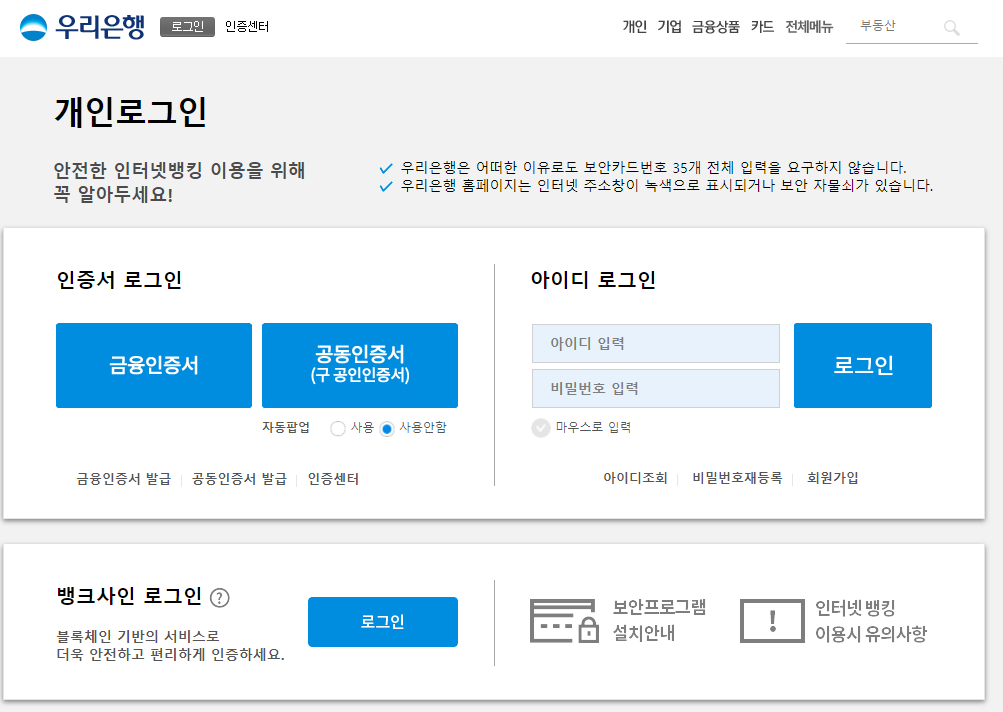1003x712 pixels.
Task: Open the 개인 menu
Action: tap(635, 26)
